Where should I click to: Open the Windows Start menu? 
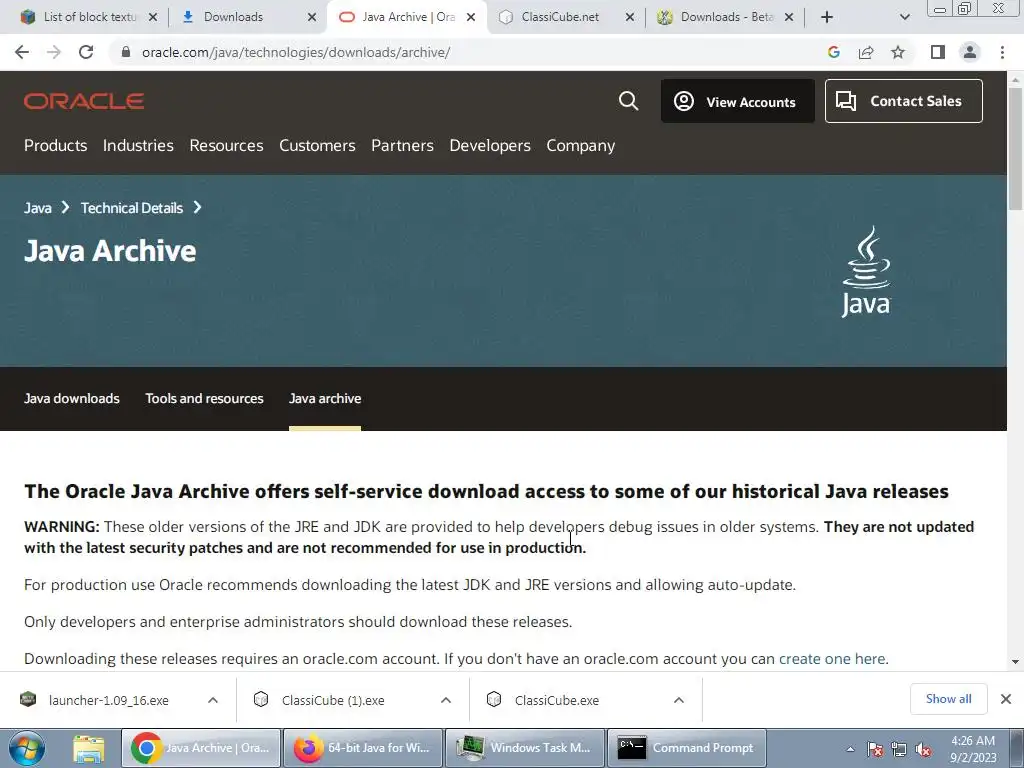(x=27, y=748)
